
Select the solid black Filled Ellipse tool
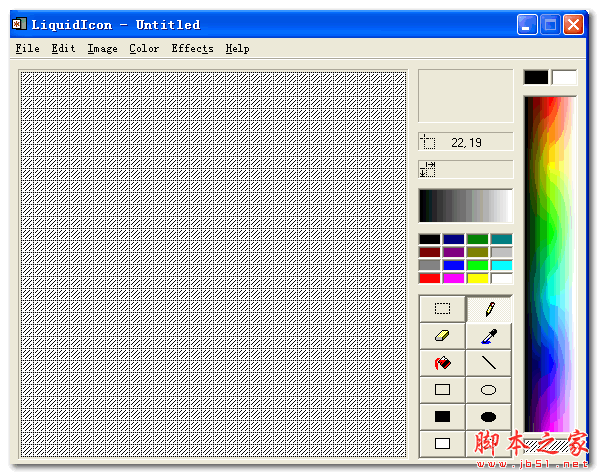pyautogui.click(x=489, y=416)
